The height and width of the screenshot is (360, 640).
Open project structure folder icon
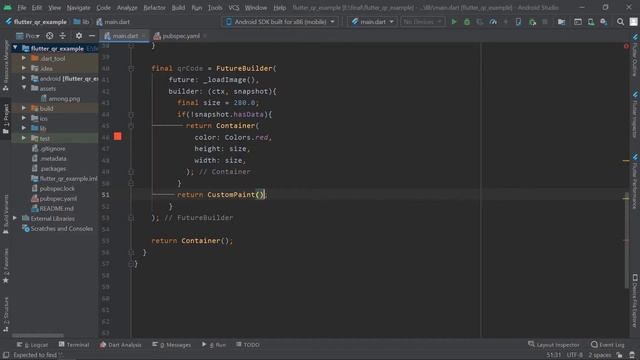pyautogui.click(x=562, y=22)
